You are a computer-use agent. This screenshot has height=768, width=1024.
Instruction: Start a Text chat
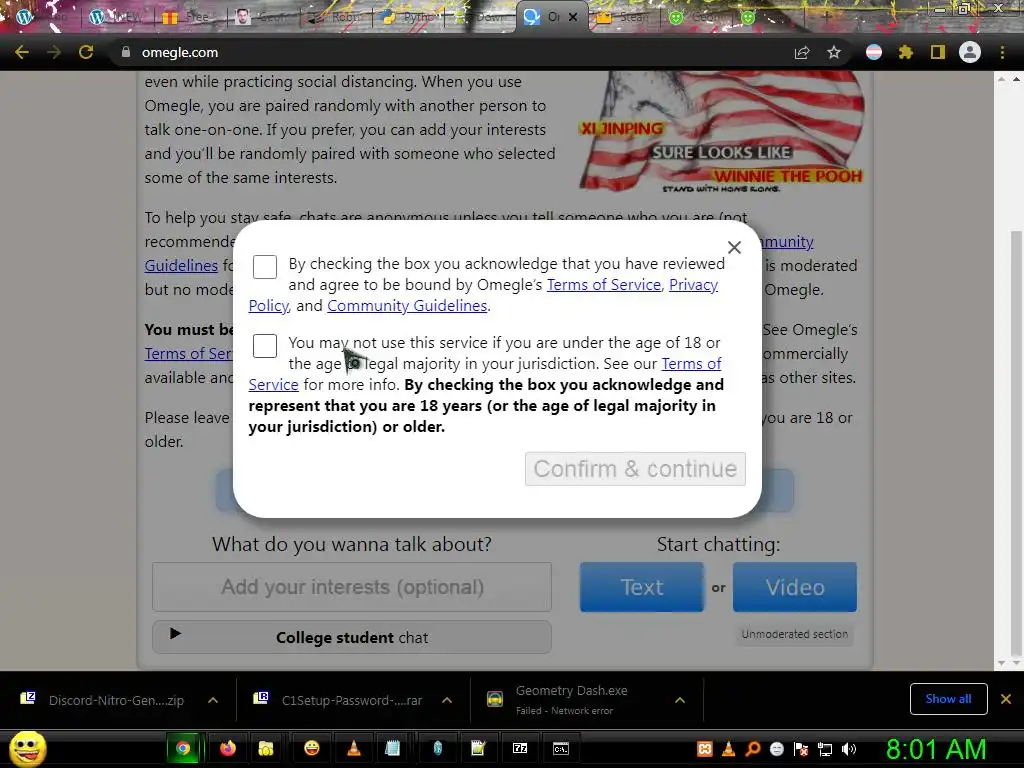point(641,587)
